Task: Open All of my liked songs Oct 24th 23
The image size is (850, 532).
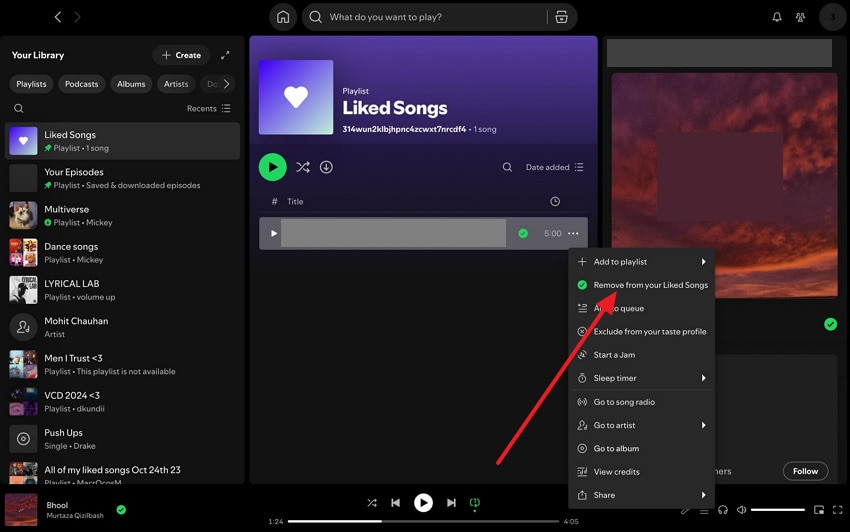Action: [x=123, y=473]
